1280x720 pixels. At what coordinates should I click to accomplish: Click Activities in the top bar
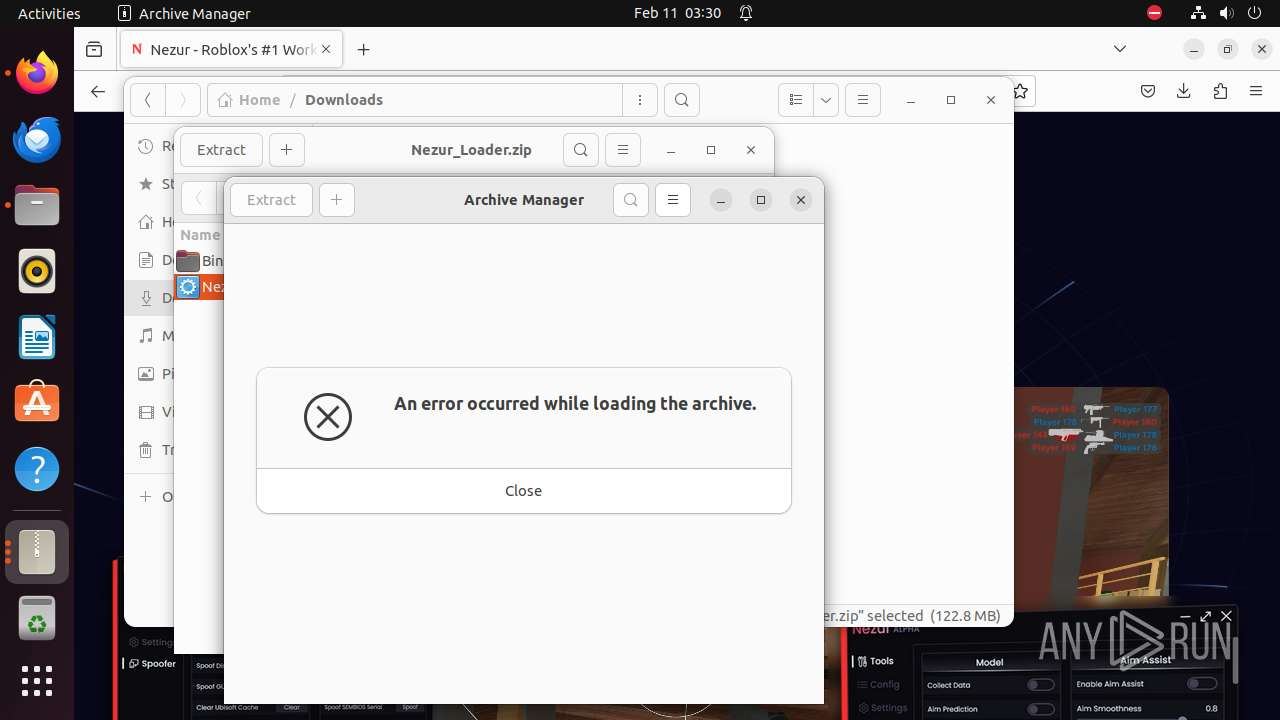49,13
